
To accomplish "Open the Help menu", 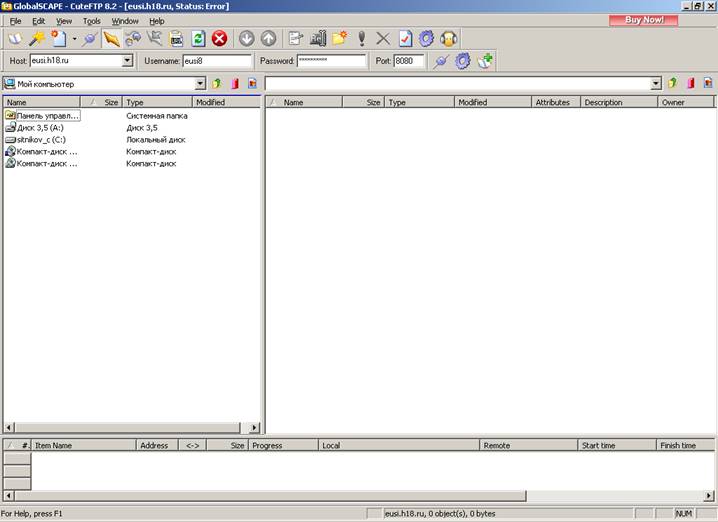I will point(157,21).
